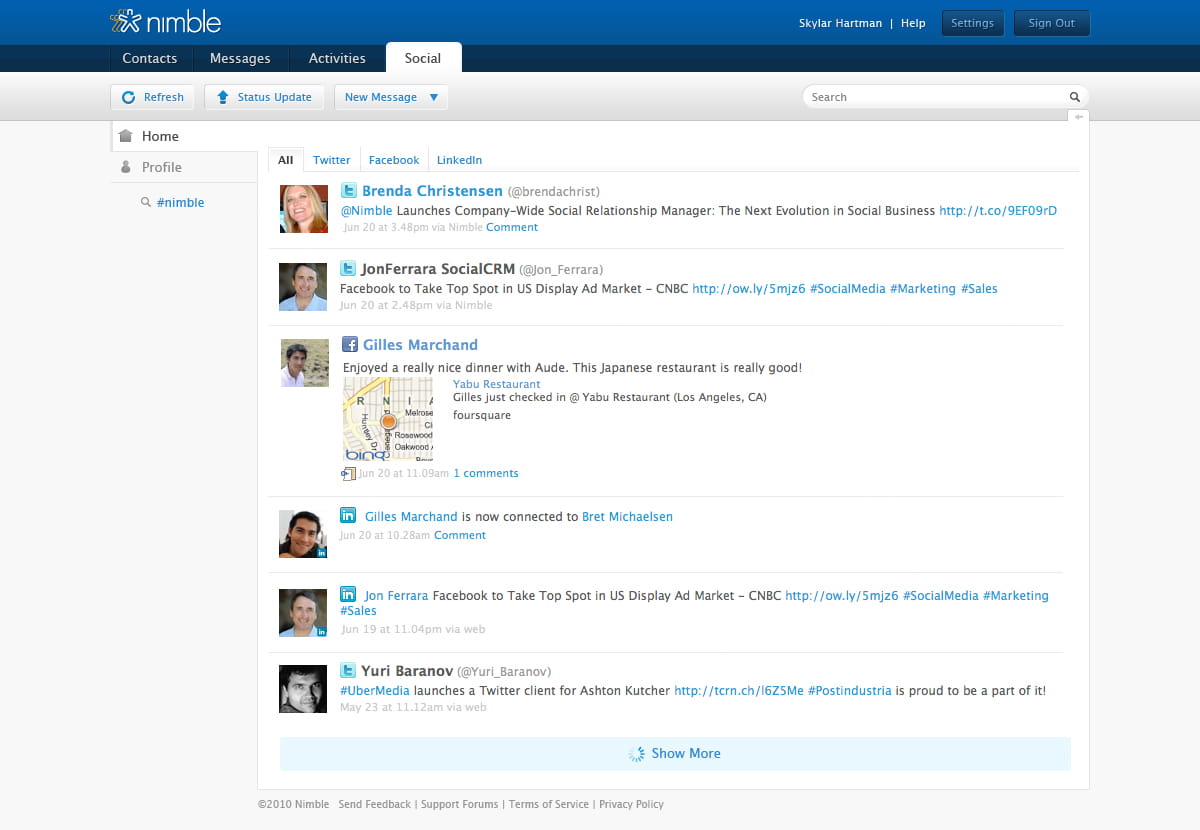Screen dimensions: 1200x830
Task: Select Profile in the sidebar
Action: [x=184, y=167]
